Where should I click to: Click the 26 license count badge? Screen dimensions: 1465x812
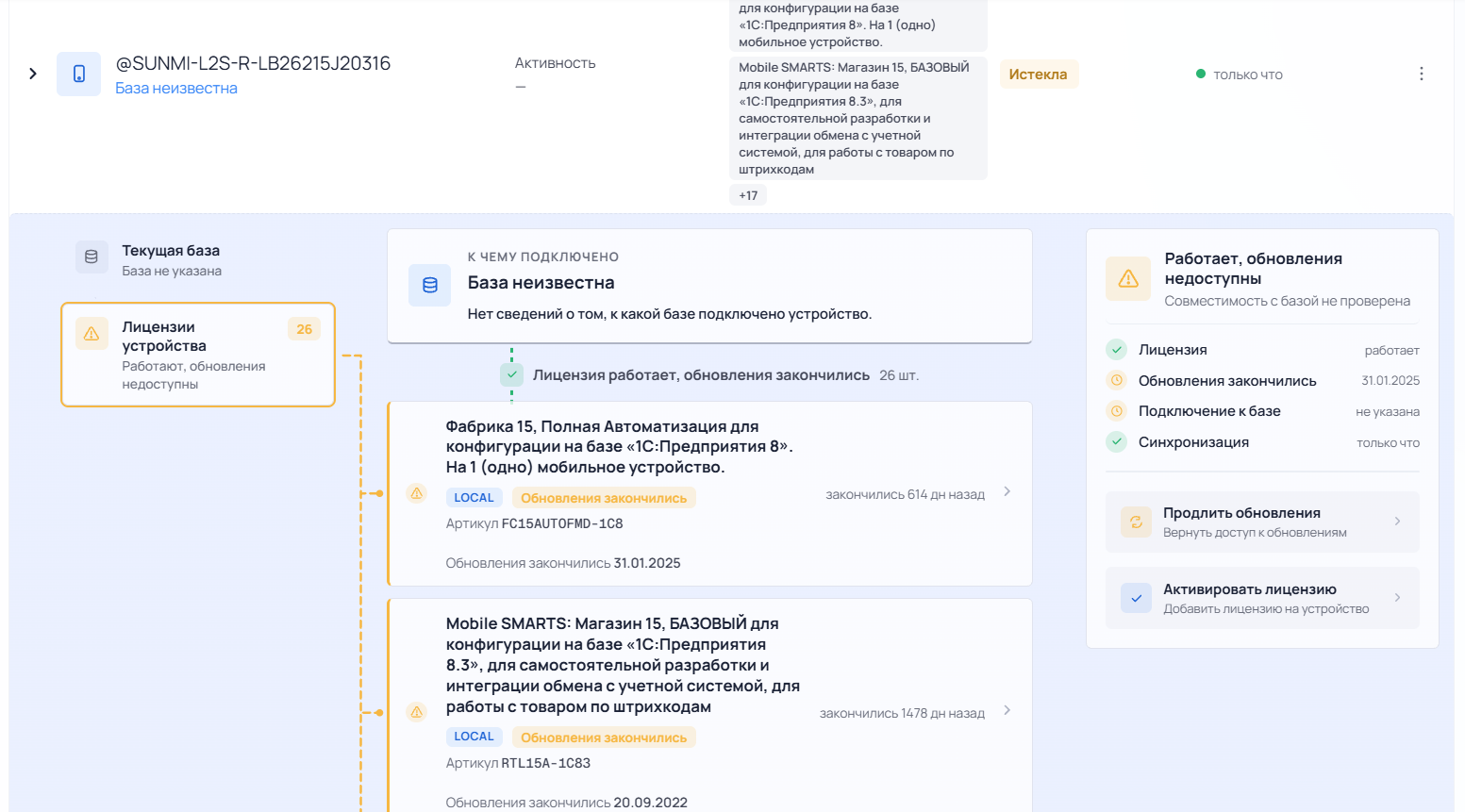pos(305,329)
